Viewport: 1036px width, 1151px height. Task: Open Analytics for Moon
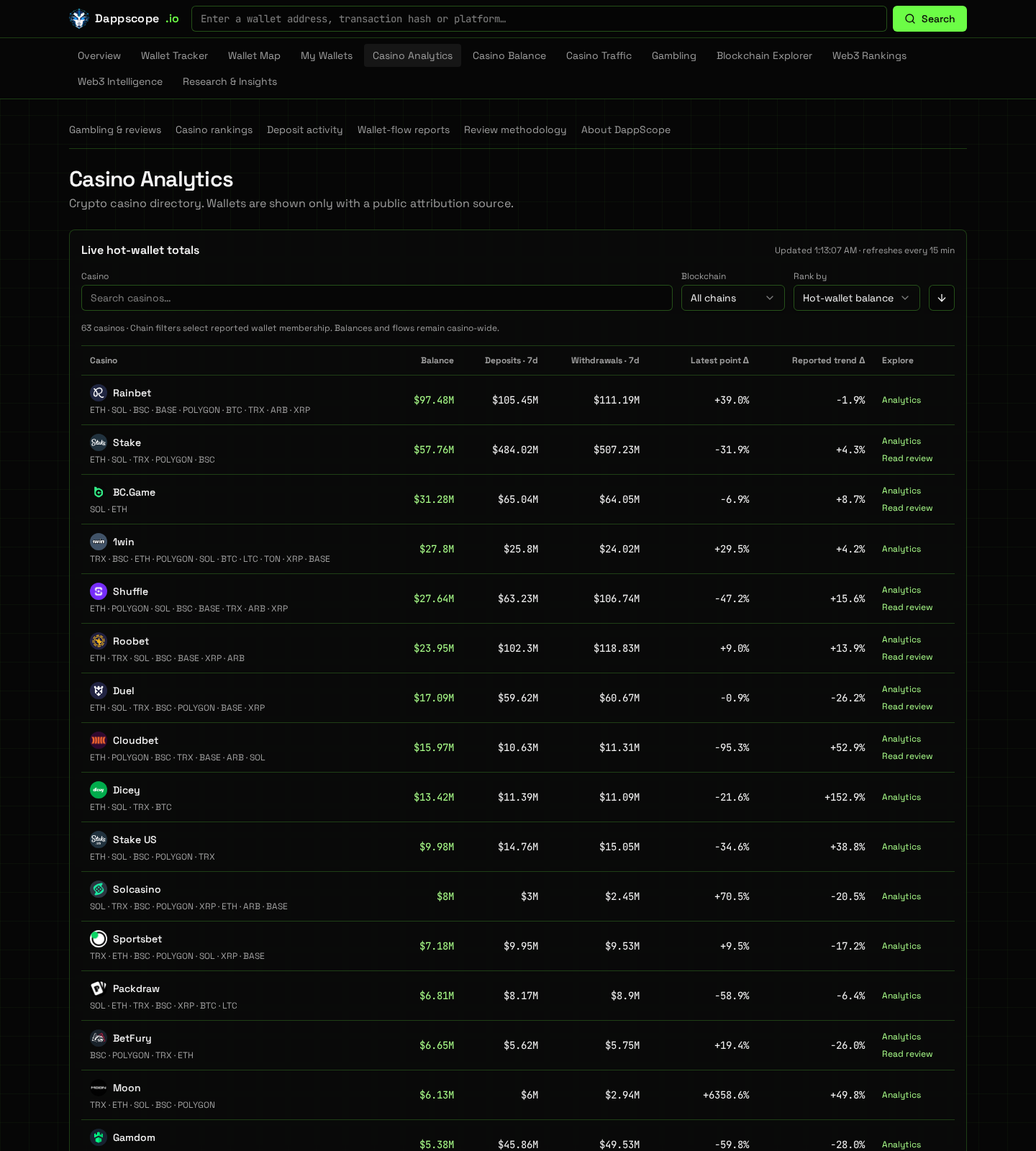(901, 1095)
